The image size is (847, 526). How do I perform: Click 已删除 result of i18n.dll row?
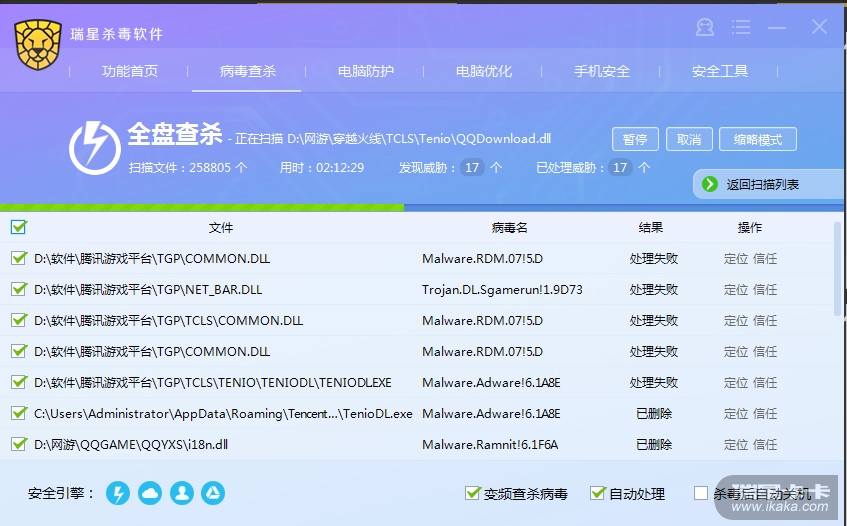[654, 444]
